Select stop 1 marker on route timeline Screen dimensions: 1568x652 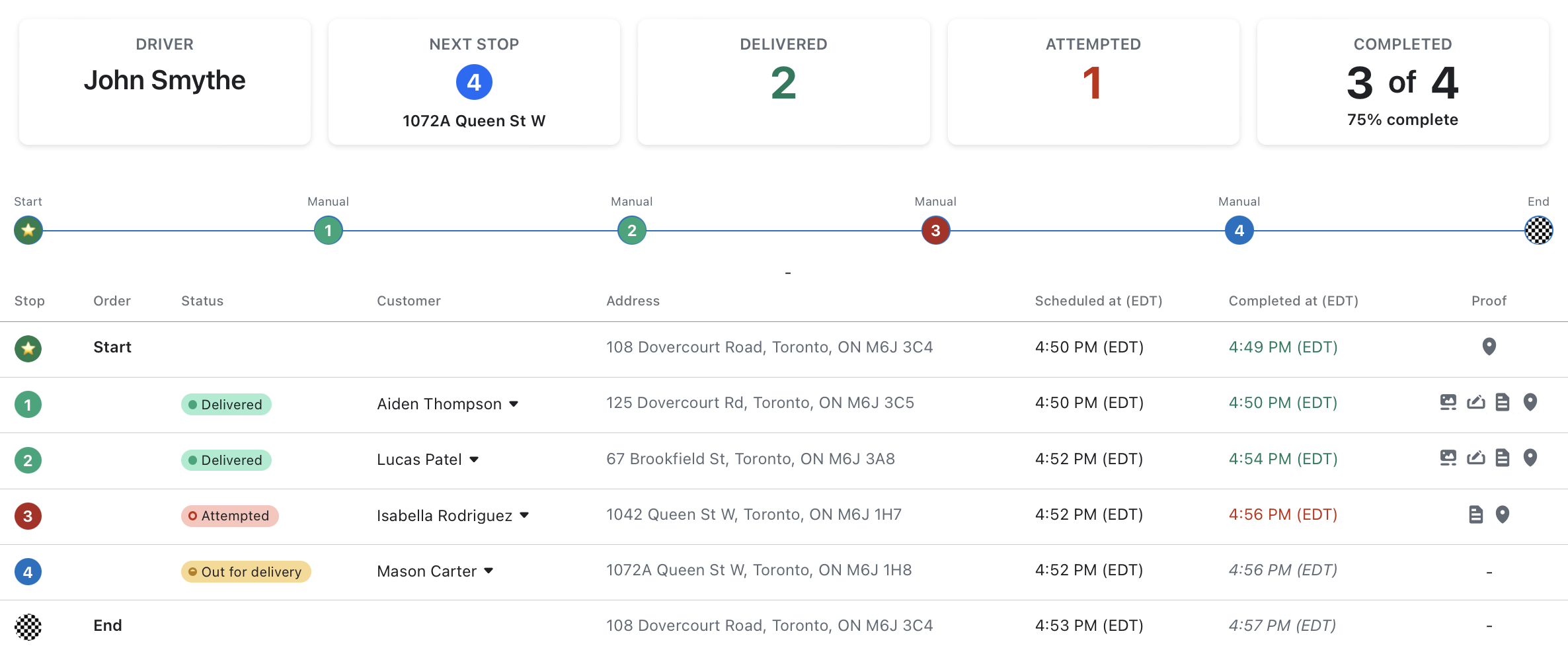click(x=329, y=231)
